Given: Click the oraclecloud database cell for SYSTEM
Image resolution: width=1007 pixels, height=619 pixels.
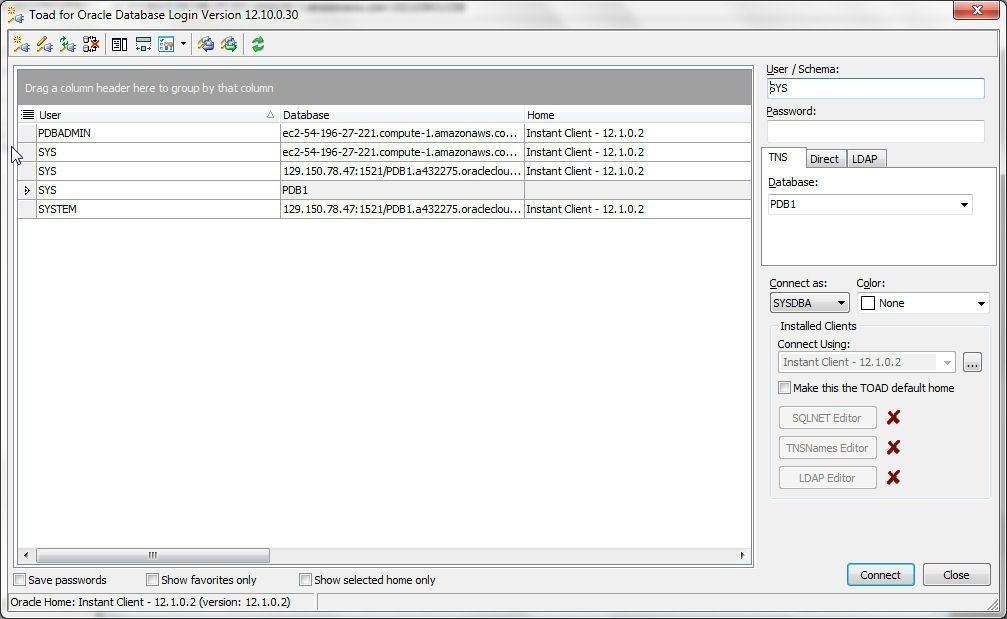Looking at the screenshot, I should click(x=402, y=209).
